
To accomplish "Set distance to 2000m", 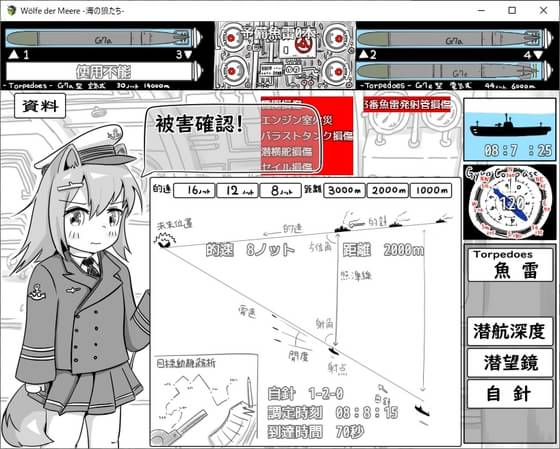I will coord(388,190).
